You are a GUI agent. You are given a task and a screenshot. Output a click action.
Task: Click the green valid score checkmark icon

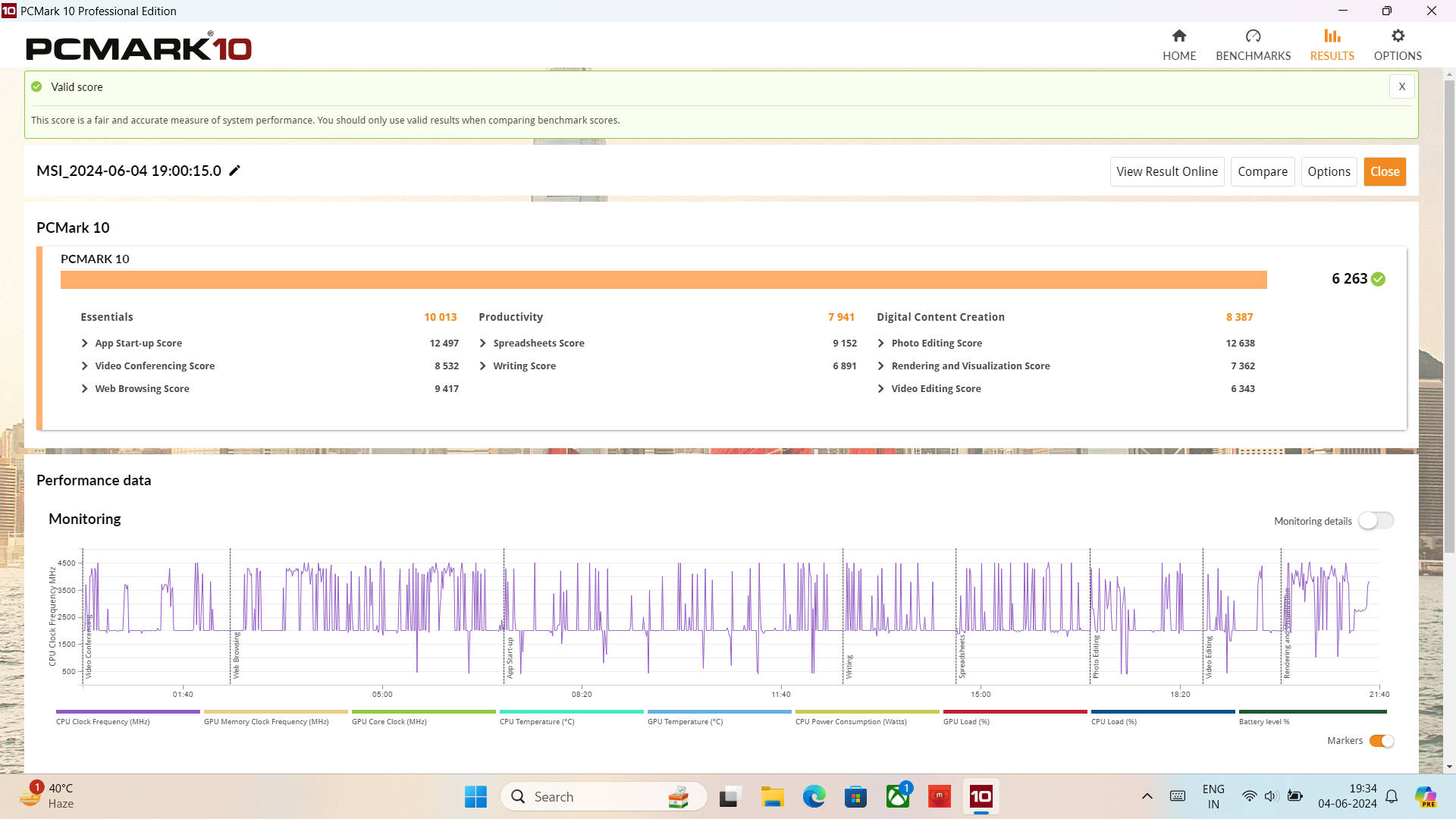tap(1379, 279)
